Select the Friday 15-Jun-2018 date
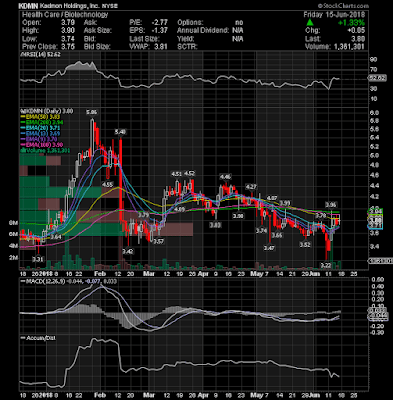393x400 pixels. point(334,15)
